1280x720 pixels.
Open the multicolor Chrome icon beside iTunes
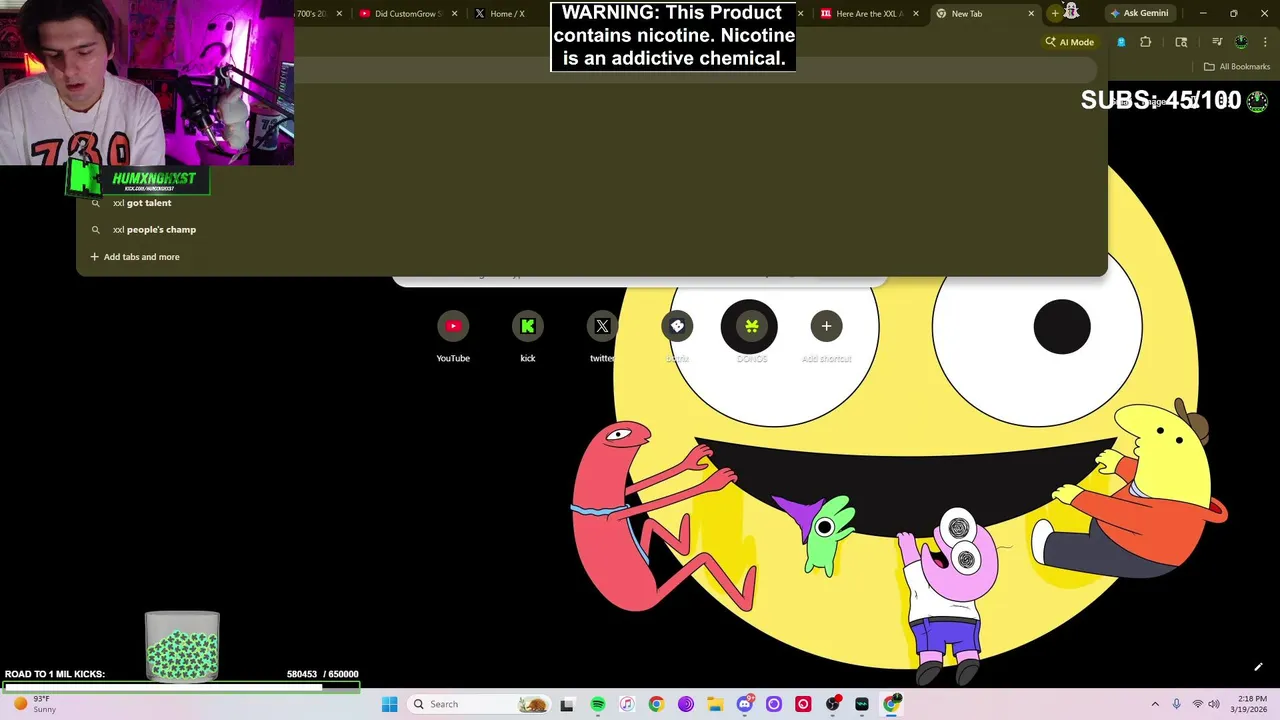(656, 704)
